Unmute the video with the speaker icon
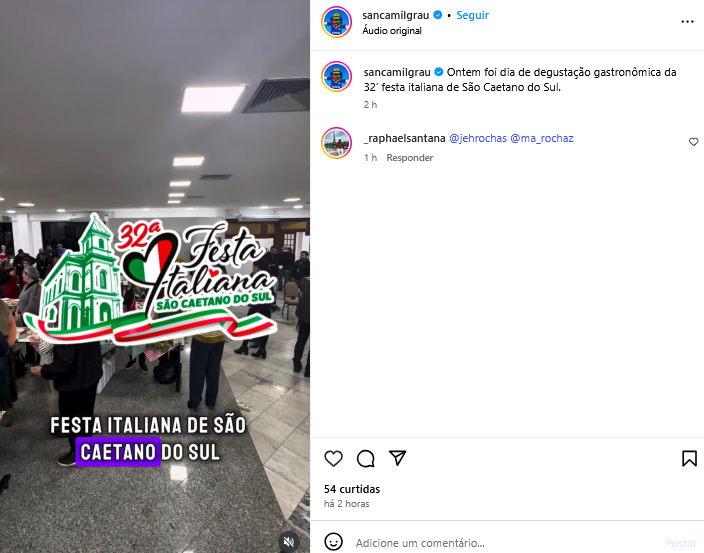 pos(289,542)
